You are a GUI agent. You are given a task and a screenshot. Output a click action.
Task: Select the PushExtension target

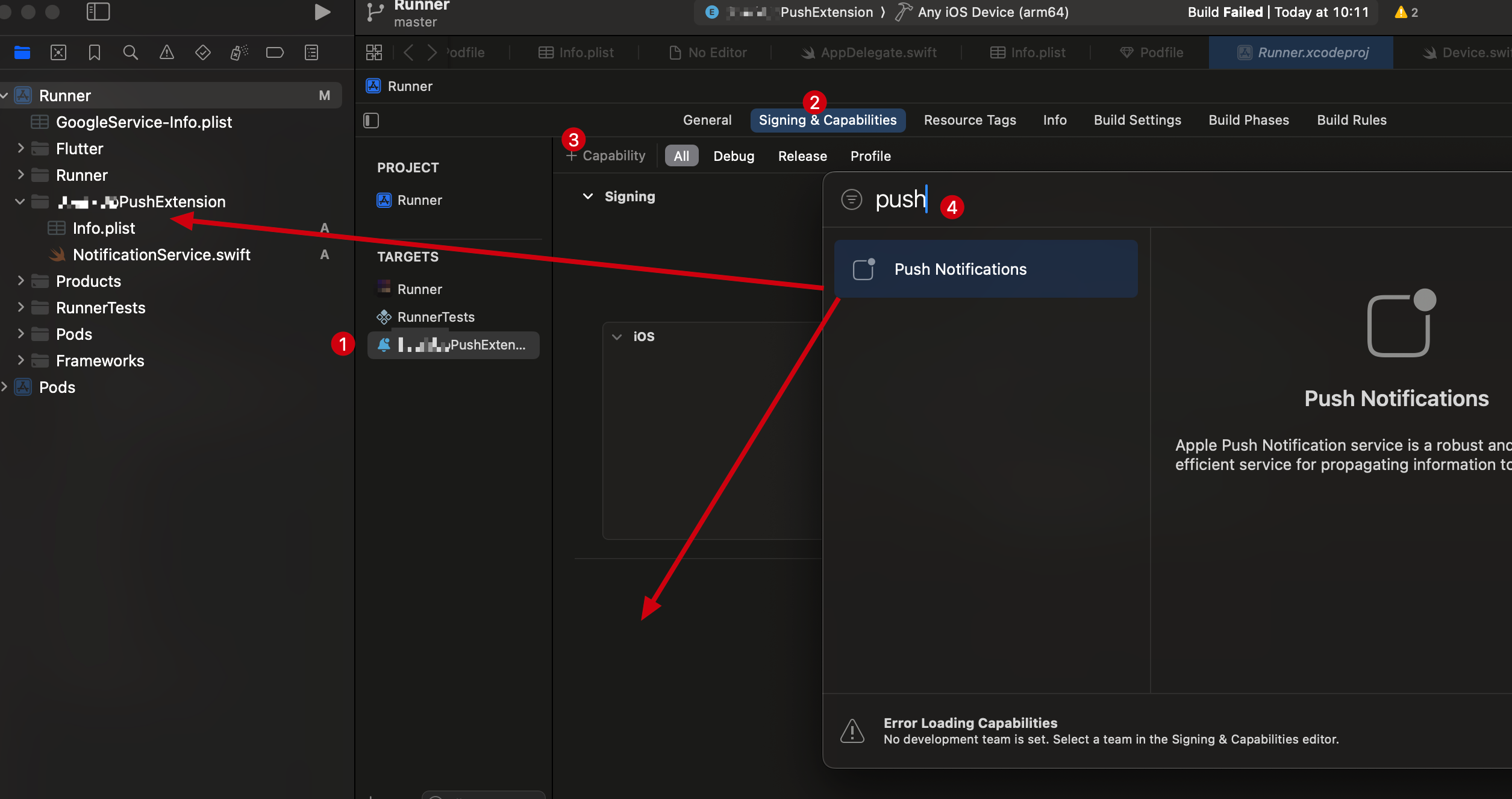click(453, 345)
